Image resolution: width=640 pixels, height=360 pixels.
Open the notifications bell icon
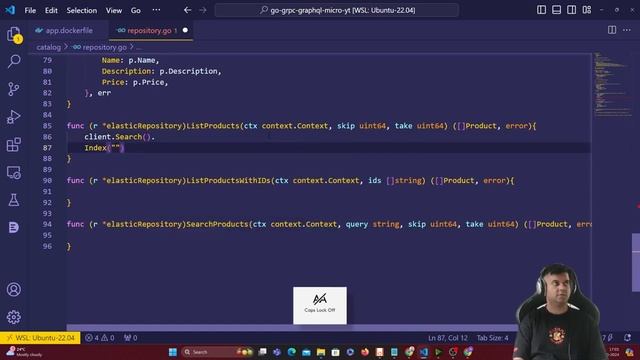627,338
